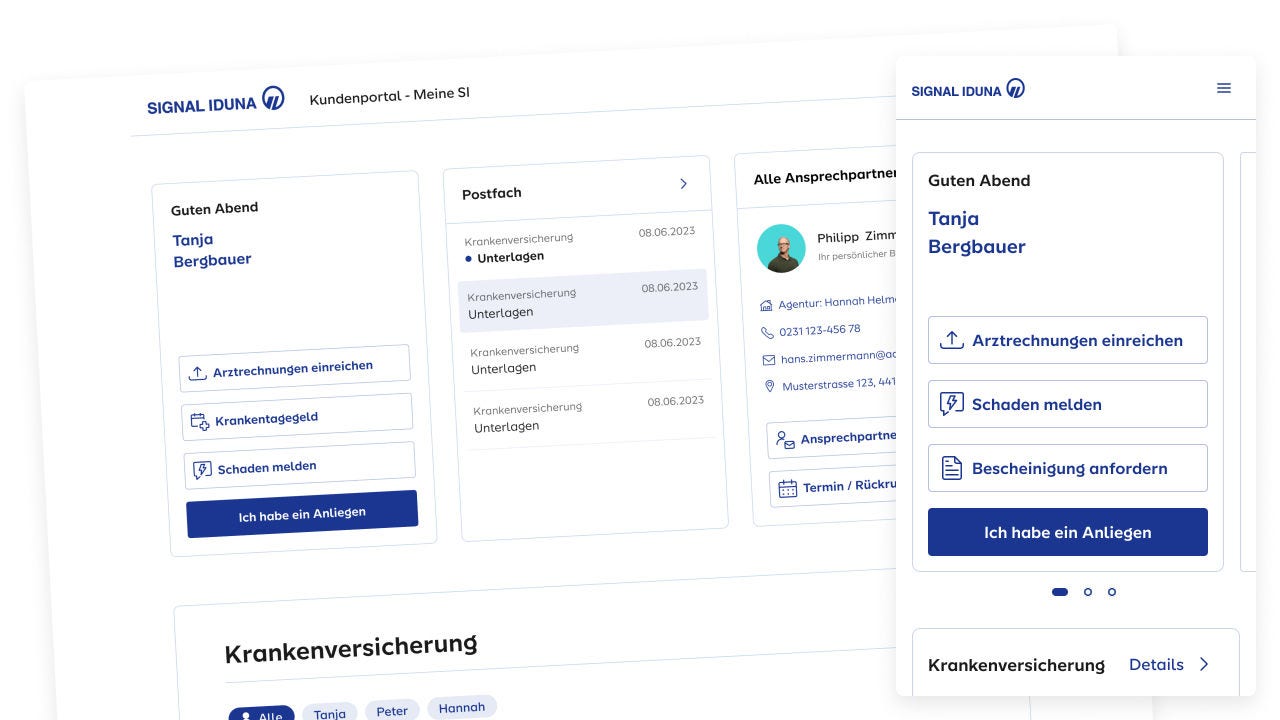
Task: Select the Peter filter chip
Action: pyautogui.click(x=392, y=711)
